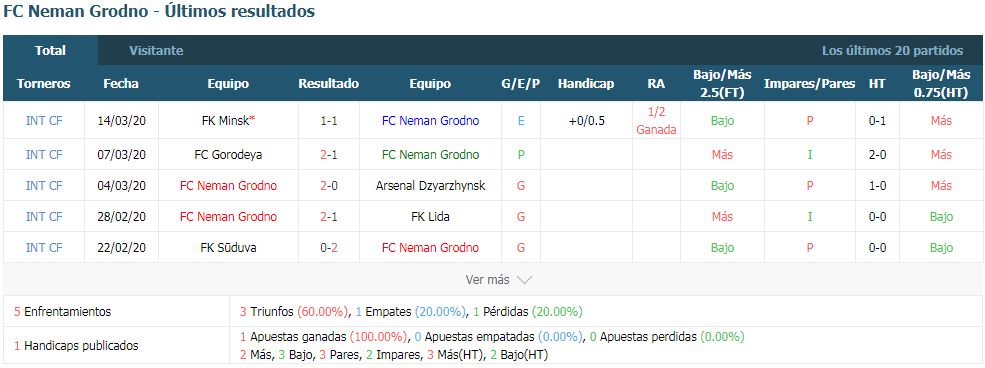
Task: Open FK Minsk team link
Action: click(226, 121)
